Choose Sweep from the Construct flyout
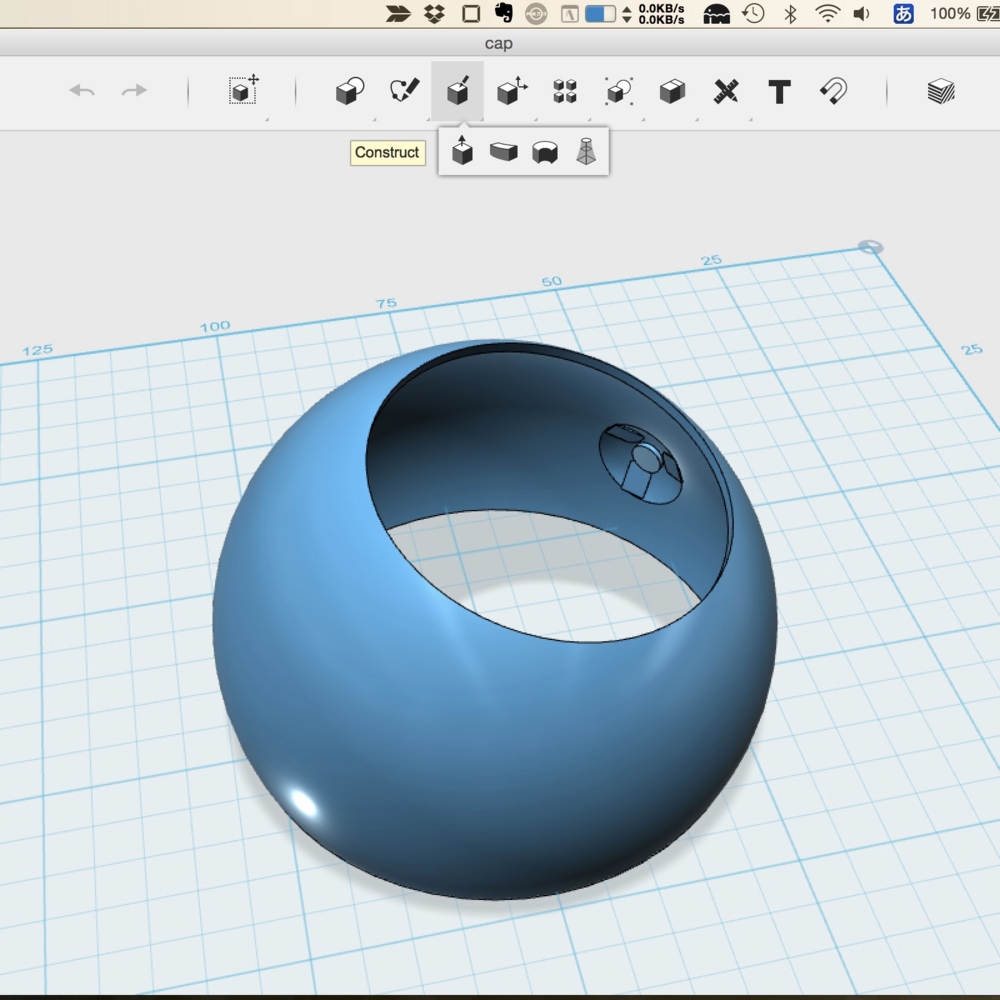The width and height of the screenshot is (1000, 1000). coord(504,151)
